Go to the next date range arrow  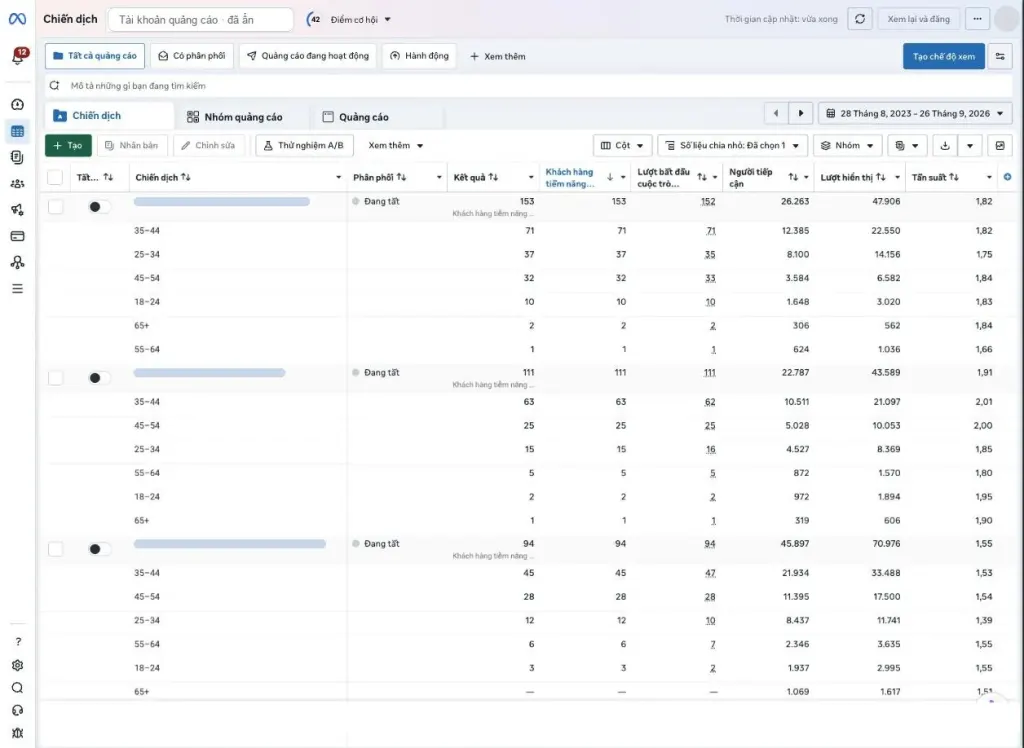801,113
